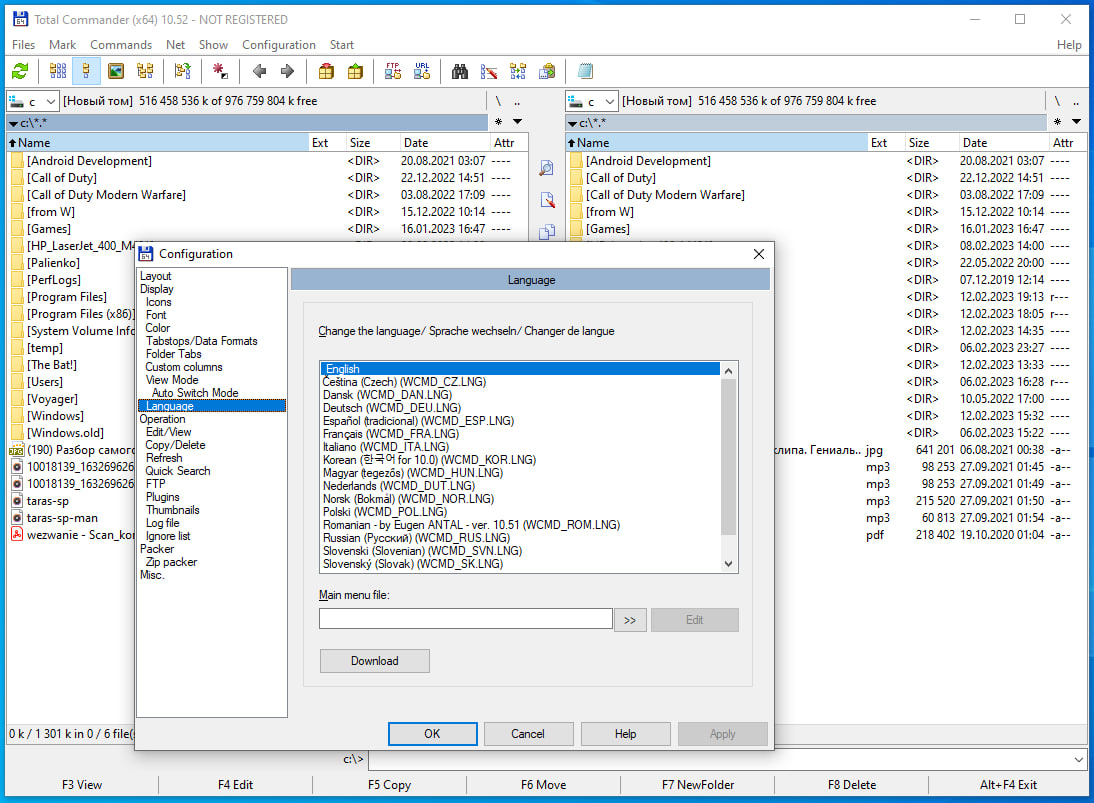This screenshot has width=1094, height=803.
Task: Select Quick Search in configuration tree
Action: (178, 471)
